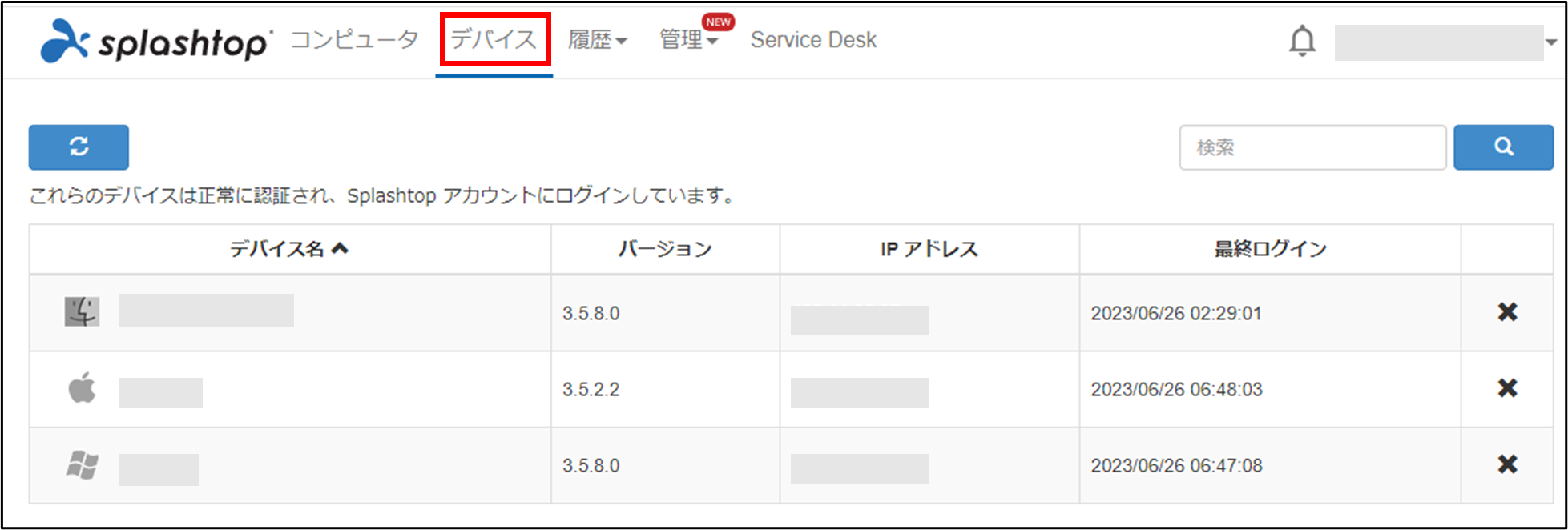Remove the device logged in at 06:47:08

[x=1507, y=464]
